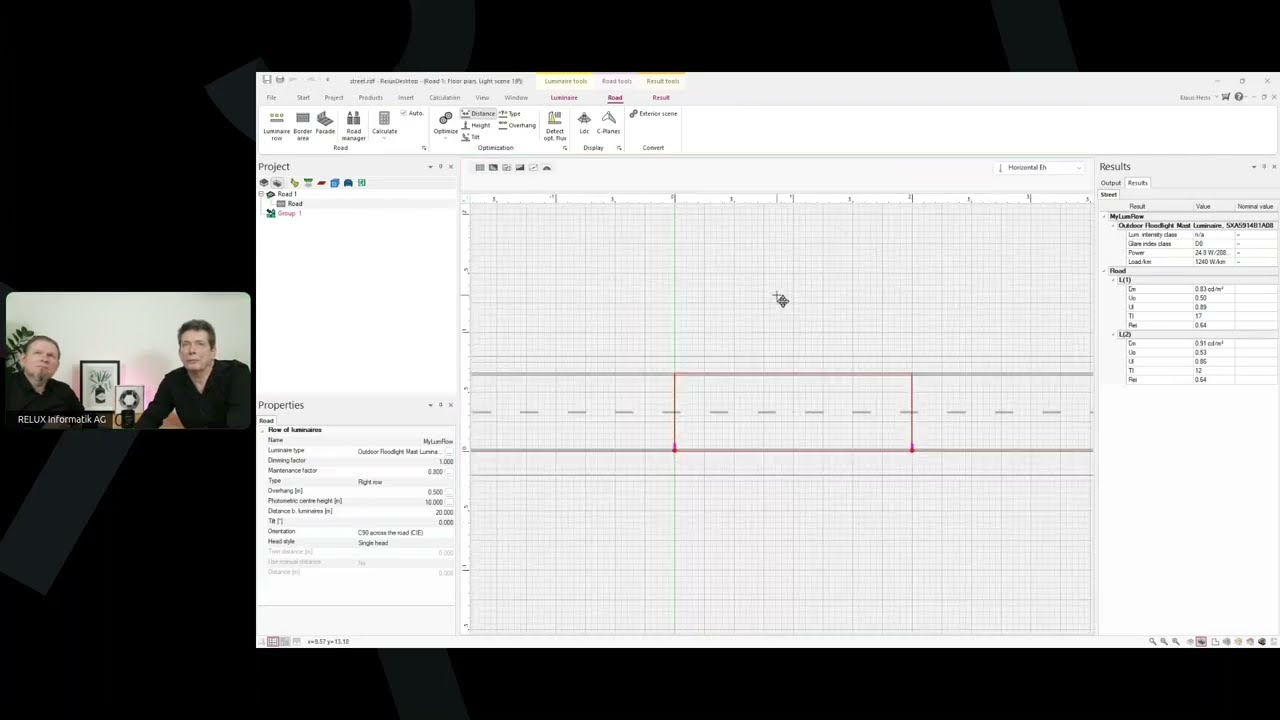Viewport: 1280px width, 720px height.
Task: Show the C-Planes display
Action: pyautogui.click(x=608, y=122)
